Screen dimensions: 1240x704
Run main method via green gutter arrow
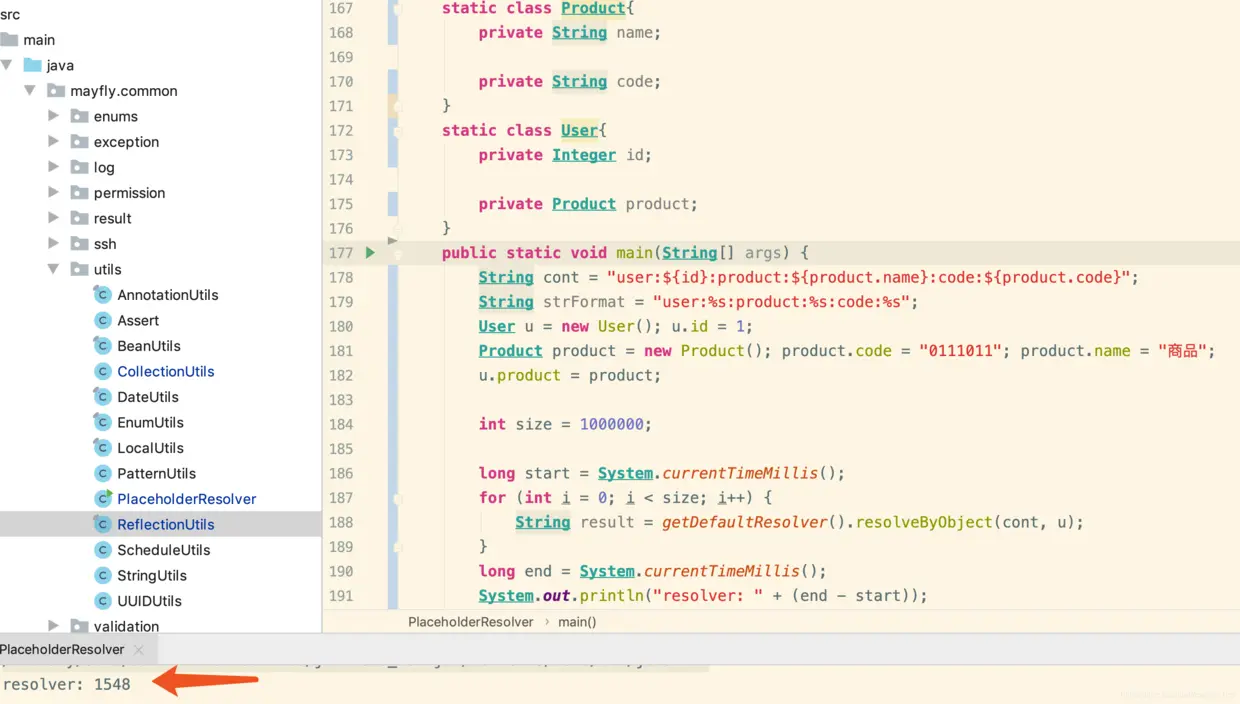pos(370,253)
